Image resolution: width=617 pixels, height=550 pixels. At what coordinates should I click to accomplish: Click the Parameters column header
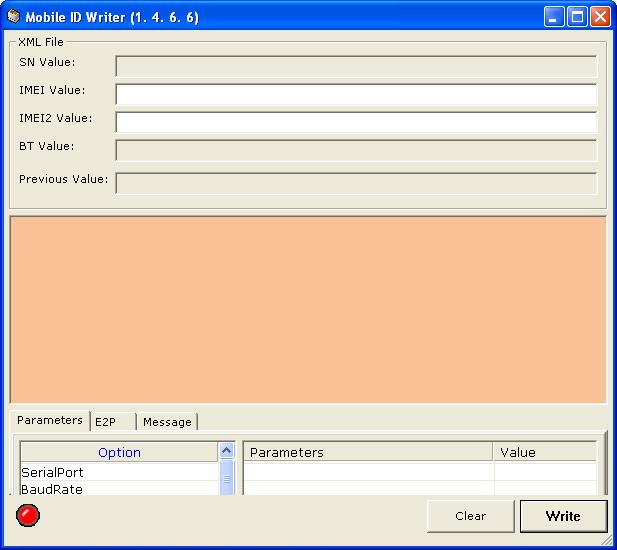point(368,452)
